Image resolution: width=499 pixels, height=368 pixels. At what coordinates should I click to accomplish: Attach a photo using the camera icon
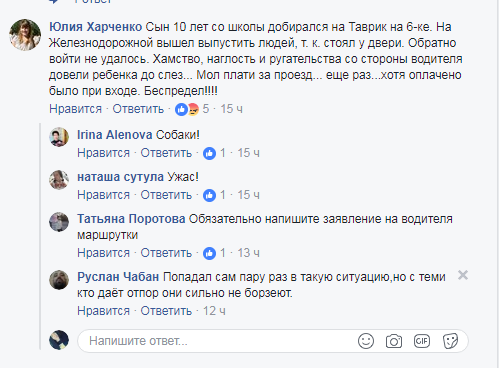tap(394, 341)
